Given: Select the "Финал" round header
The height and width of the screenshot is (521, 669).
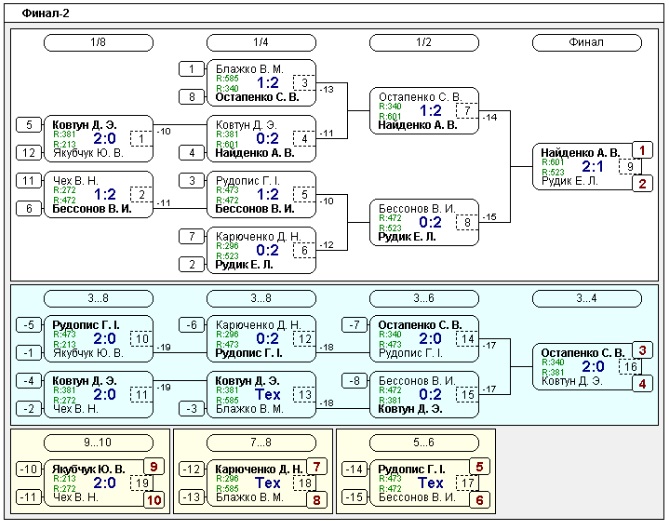Looking at the screenshot, I should point(587,43).
